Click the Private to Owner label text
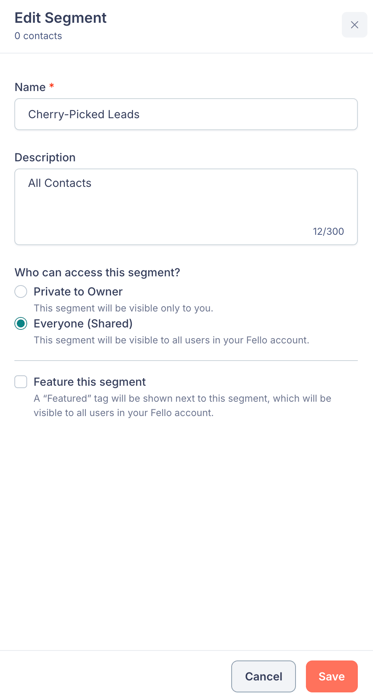The image size is (373, 698). tap(78, 292)
